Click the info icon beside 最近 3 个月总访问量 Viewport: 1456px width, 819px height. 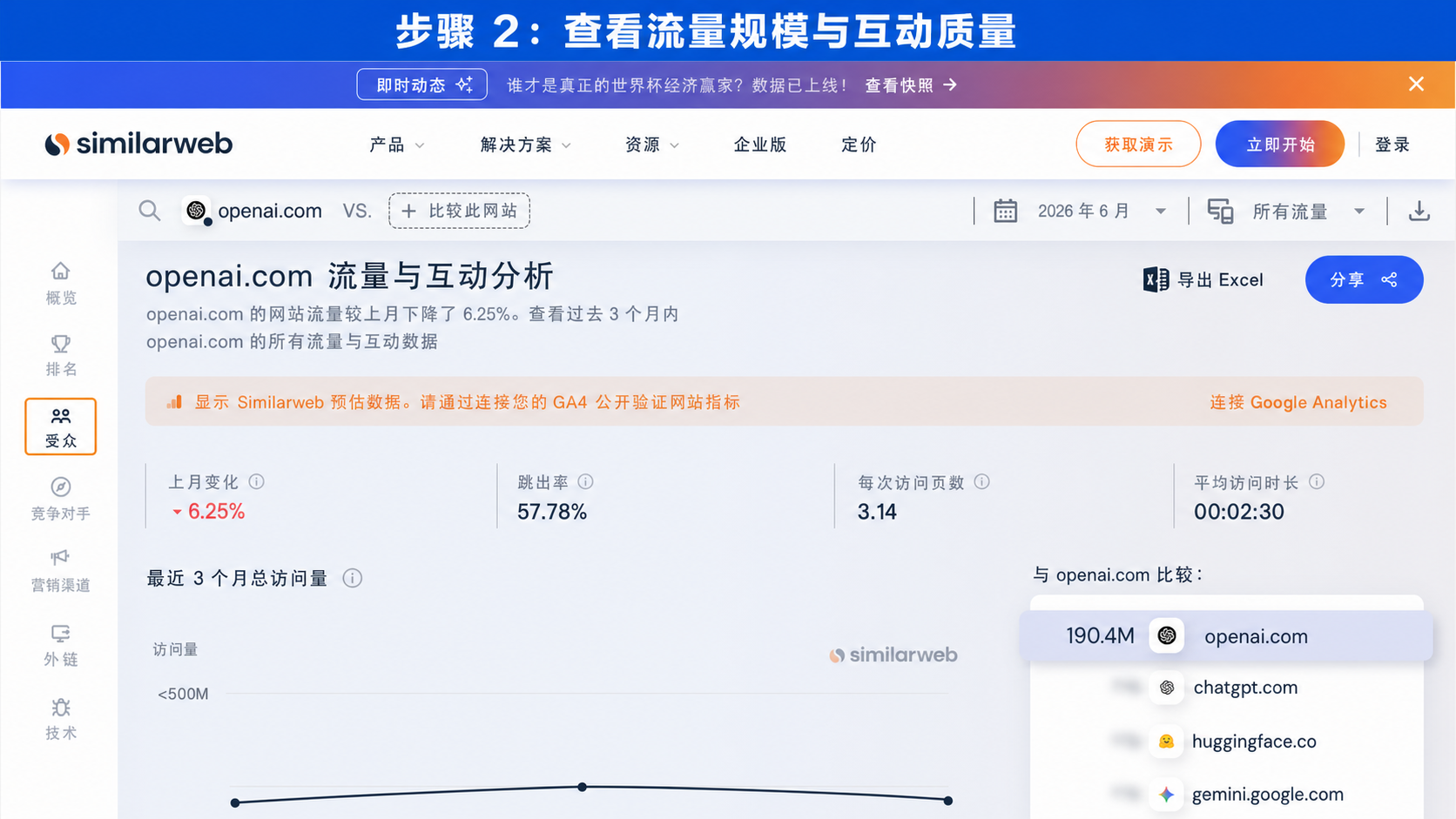[x=353, y=578]
